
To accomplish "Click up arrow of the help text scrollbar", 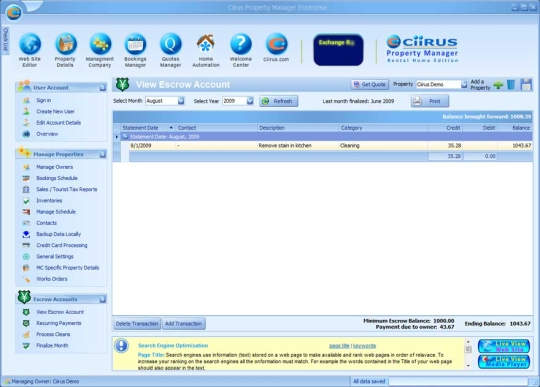I will (468, 342).
